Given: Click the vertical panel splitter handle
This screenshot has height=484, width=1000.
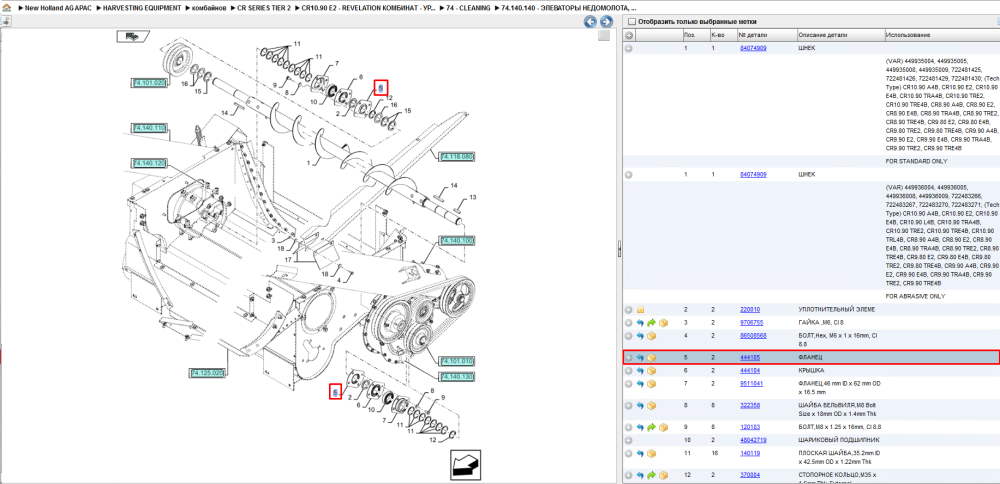Looking at the screenshot, I should click(619, 249).
